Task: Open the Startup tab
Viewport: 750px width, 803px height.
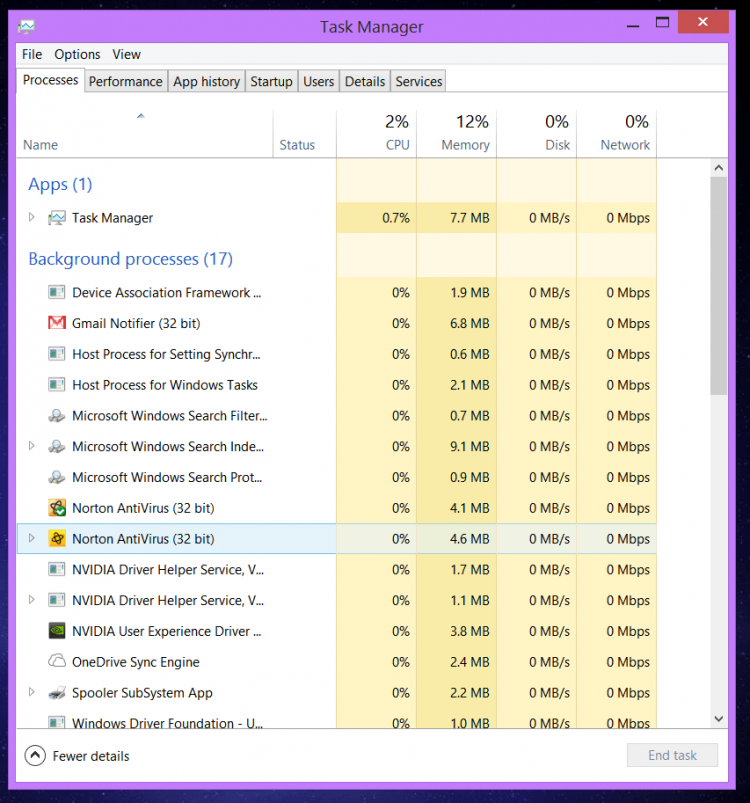Action: pos(271,81)
